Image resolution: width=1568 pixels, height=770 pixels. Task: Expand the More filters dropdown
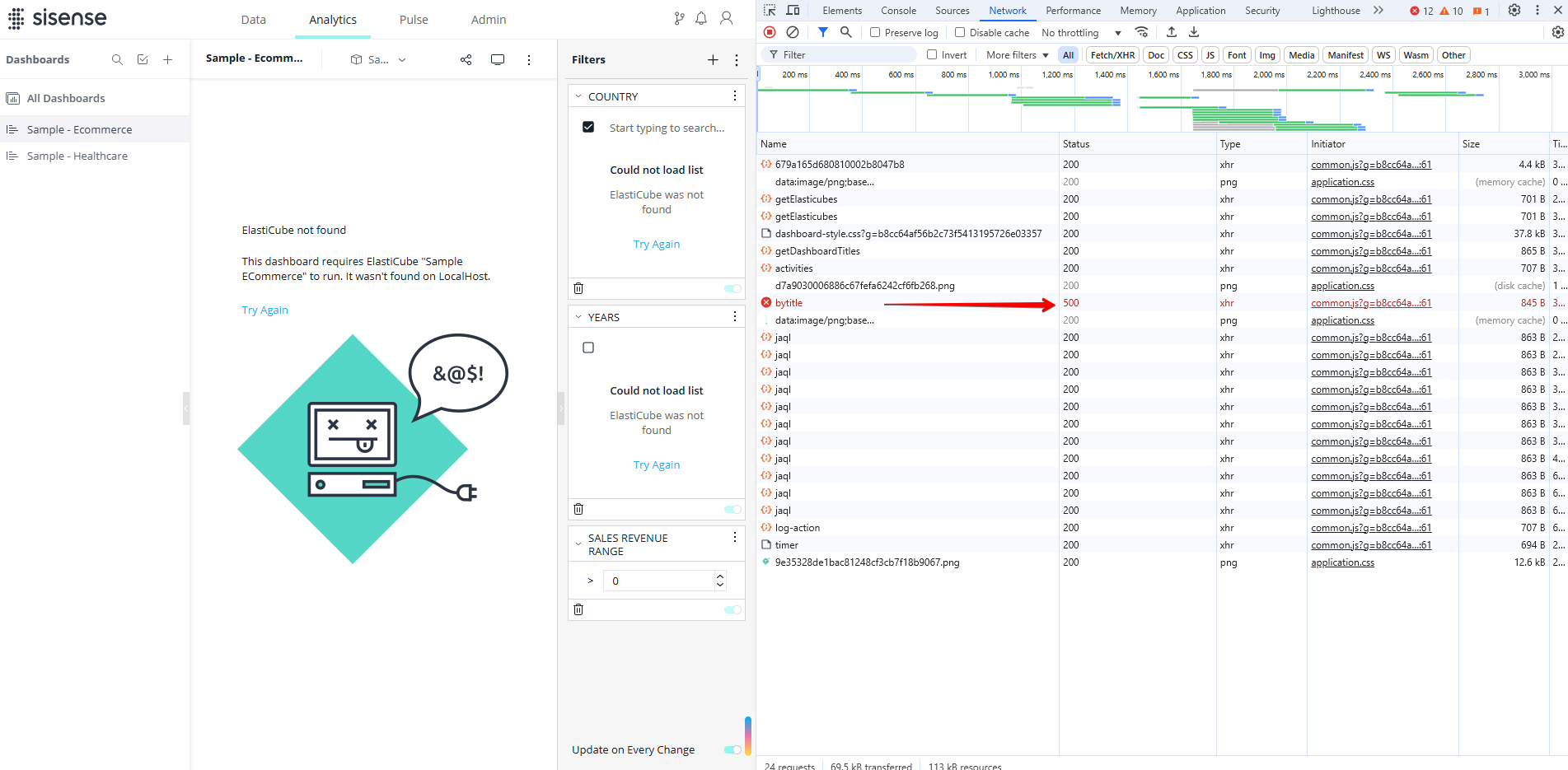1017,55
